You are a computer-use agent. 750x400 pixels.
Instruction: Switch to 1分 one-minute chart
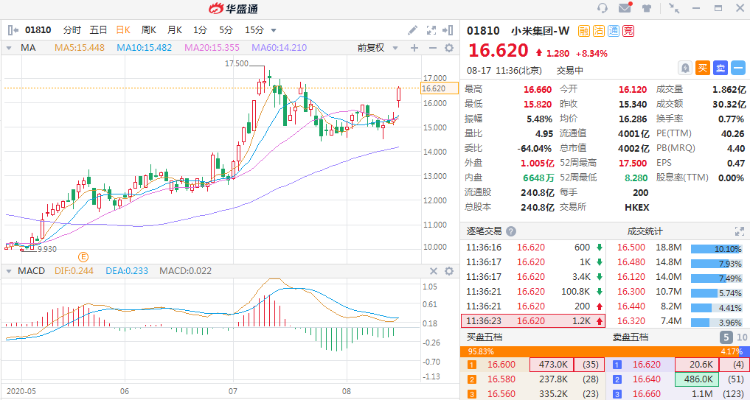[x=200, y=30]
